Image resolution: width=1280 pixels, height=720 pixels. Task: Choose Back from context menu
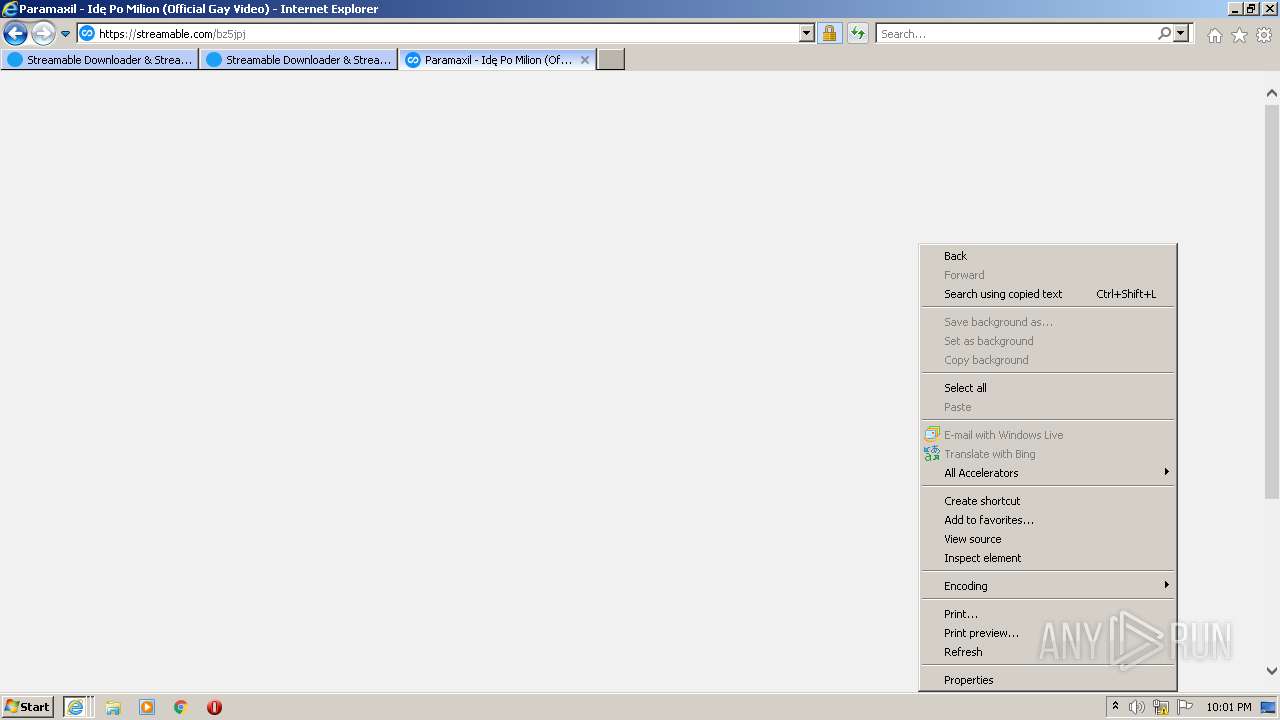pos(1048,256)
